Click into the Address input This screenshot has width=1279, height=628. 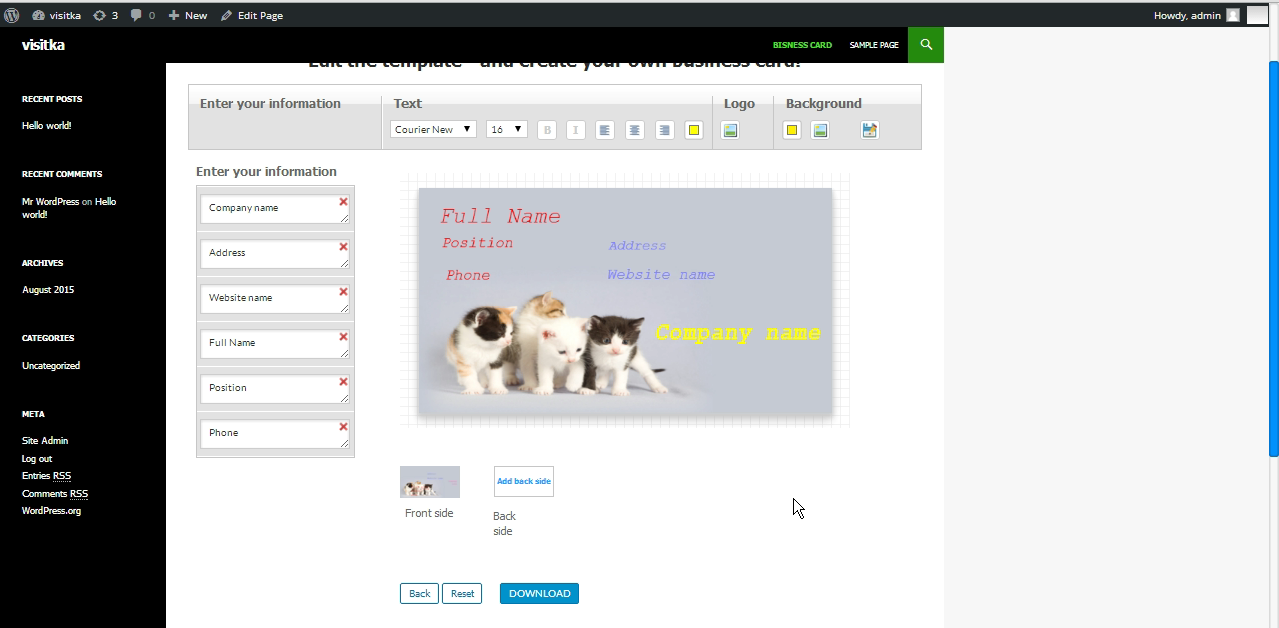(275, 254)
